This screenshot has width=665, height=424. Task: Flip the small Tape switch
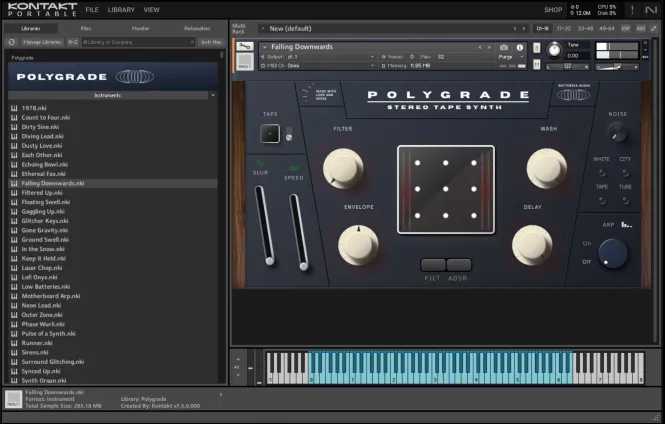tap(289, 134)
